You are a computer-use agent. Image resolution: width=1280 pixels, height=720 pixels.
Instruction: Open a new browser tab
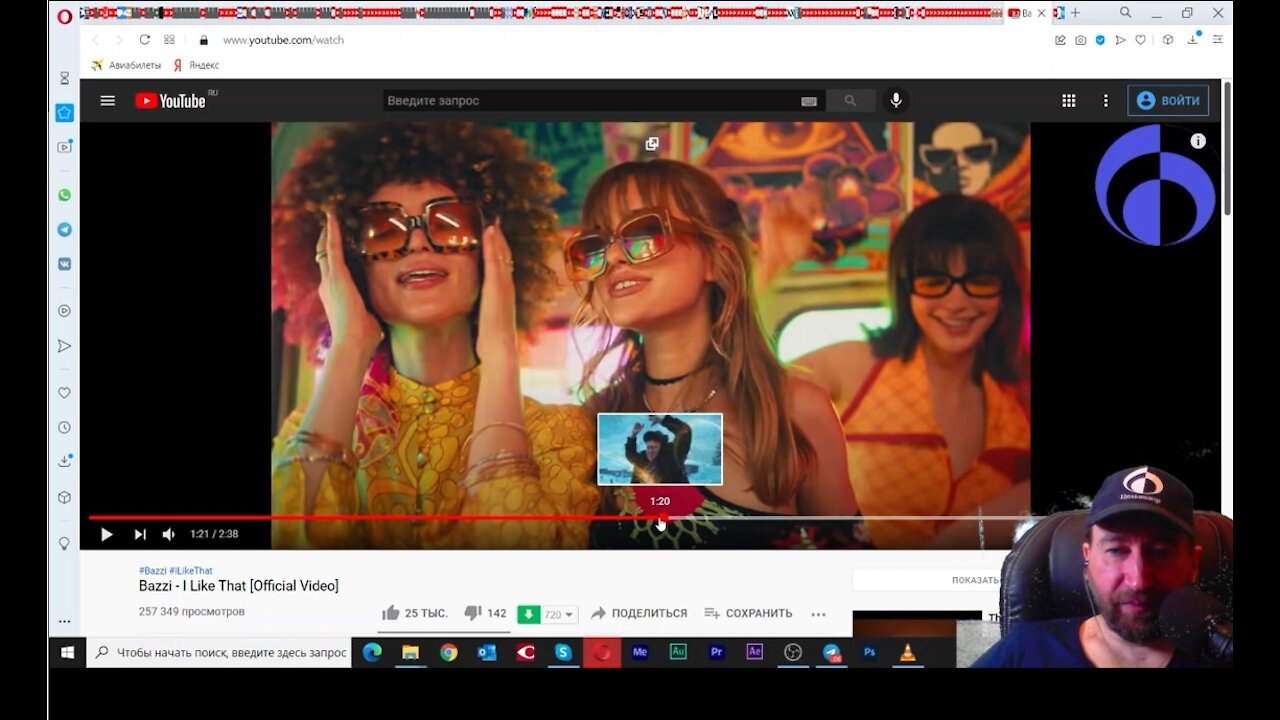[1075, 13]
